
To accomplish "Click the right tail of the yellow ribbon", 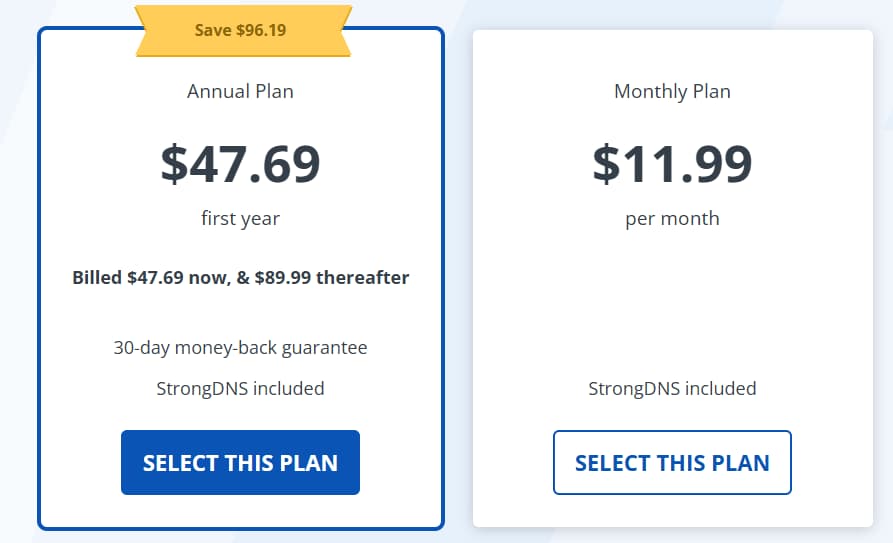I will tap(342, 38).
